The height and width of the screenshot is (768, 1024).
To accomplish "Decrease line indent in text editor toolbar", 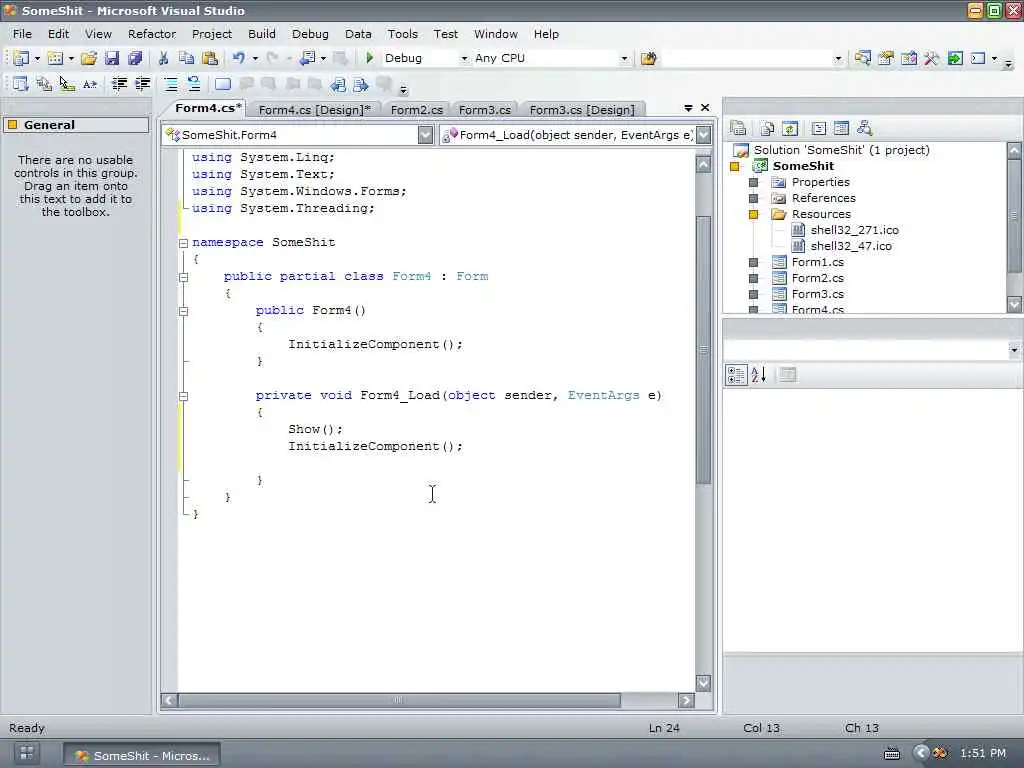I will pos(120,84).
